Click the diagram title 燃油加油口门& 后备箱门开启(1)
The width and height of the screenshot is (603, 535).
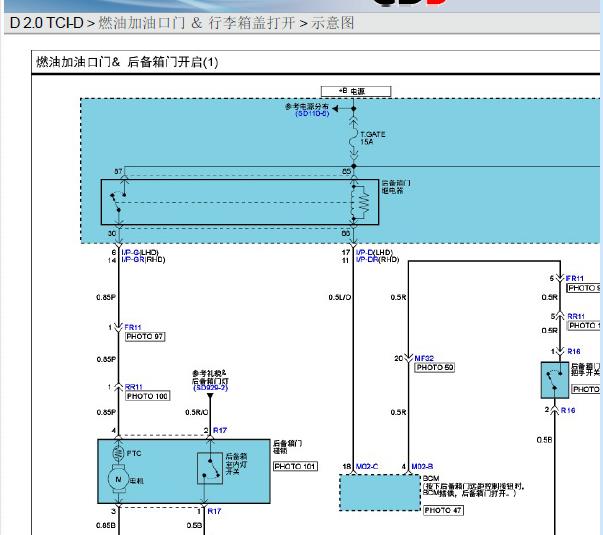coord(127,62)
